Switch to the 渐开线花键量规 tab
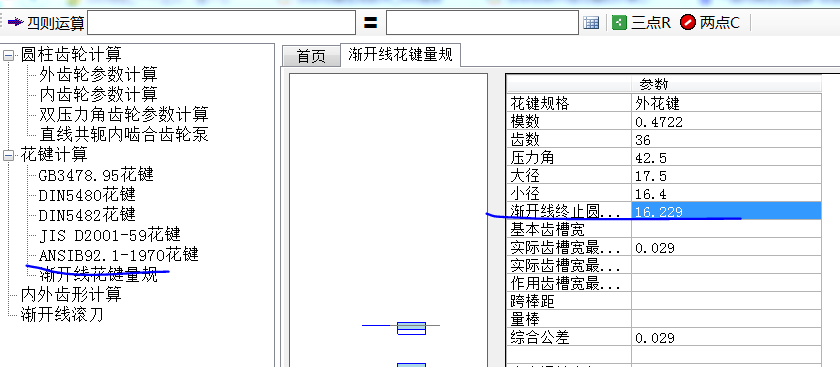The image size is (840, 367). coord(400,55)
